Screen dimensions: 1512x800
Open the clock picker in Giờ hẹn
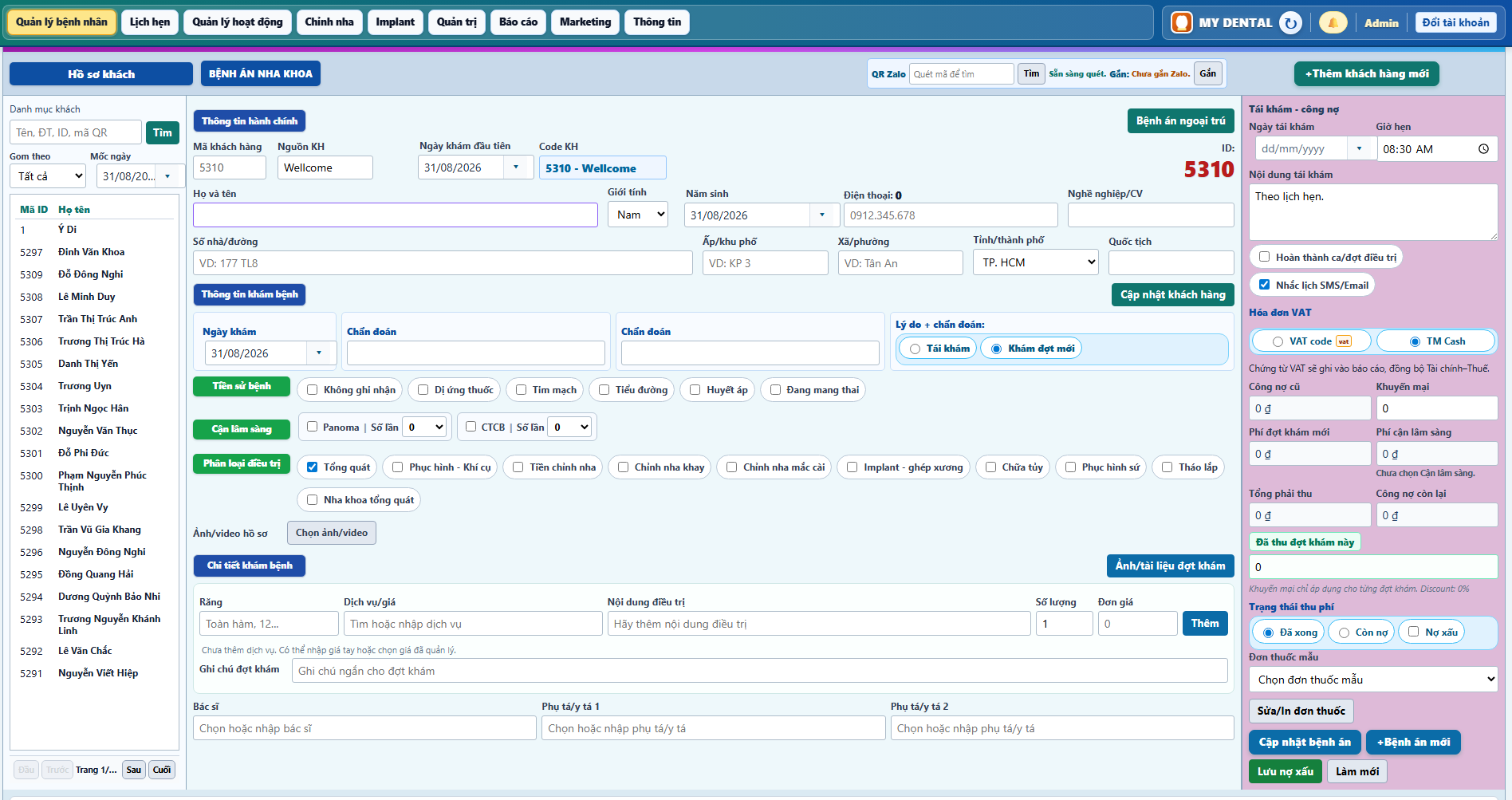[1483, 149]
